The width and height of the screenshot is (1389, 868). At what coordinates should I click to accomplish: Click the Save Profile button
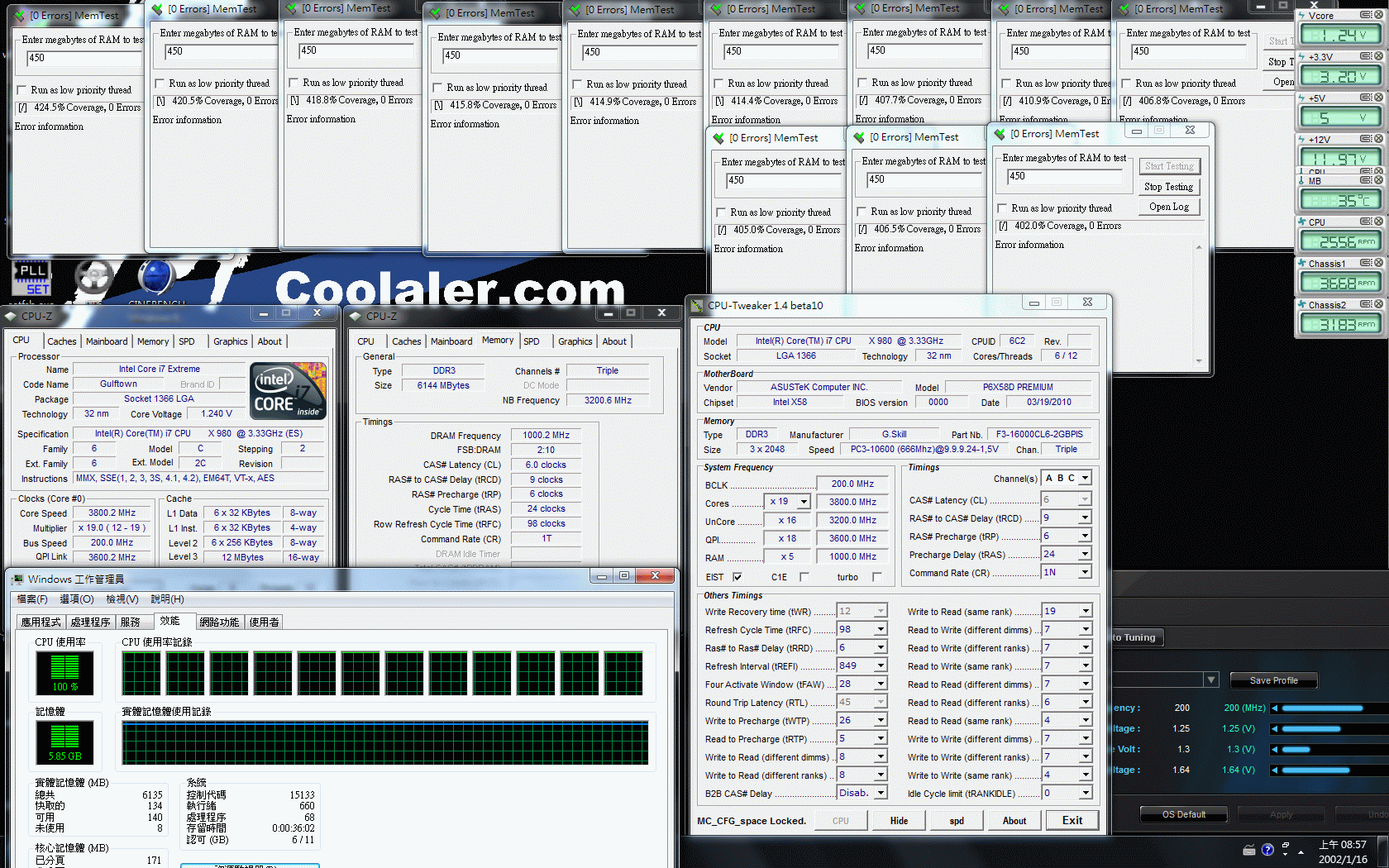click(1273, 680)
